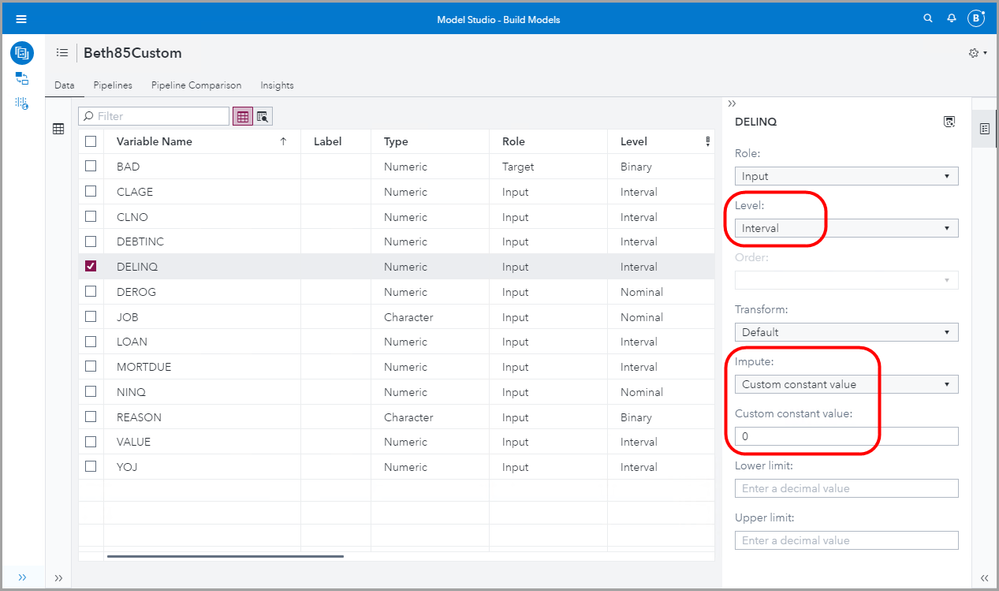Image resolution: width=999 pixels, height=591 pixels.
Task: Check the CLAGE variable checkbox
Action: (x=90, y=191)
